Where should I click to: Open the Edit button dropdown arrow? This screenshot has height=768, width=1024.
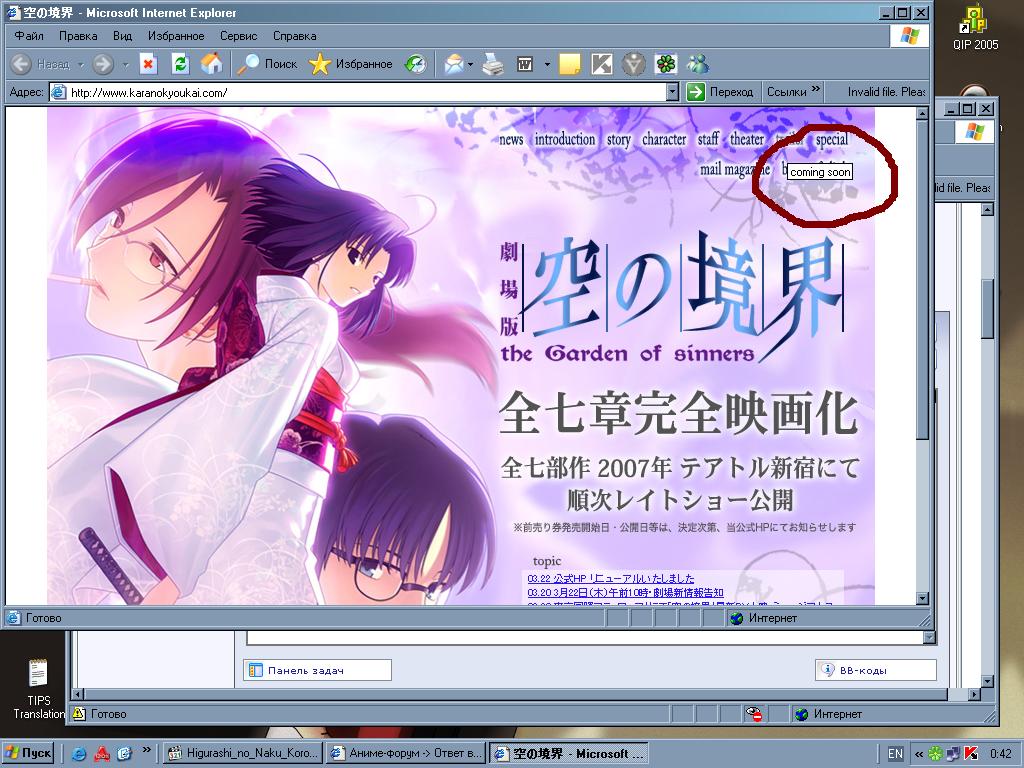click(547, 64)
